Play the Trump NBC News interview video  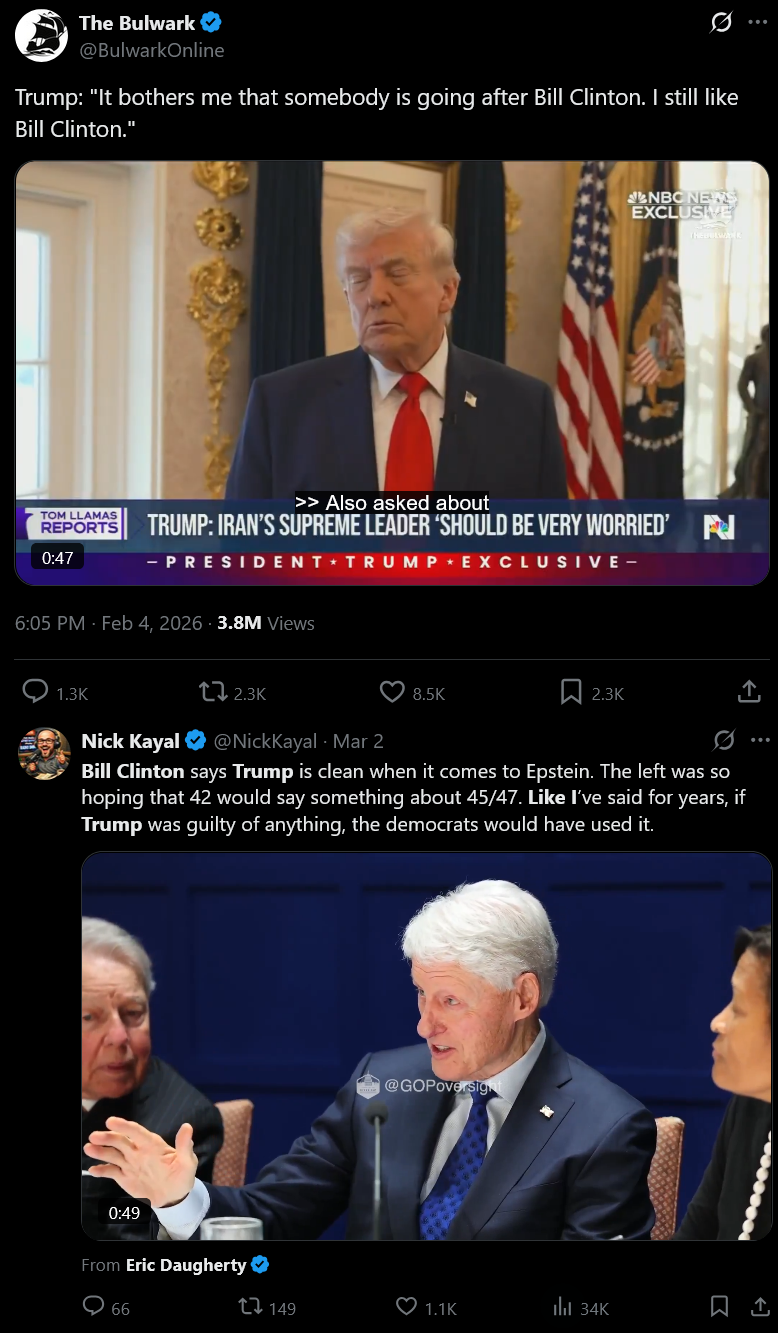click(x=392, y=373)
